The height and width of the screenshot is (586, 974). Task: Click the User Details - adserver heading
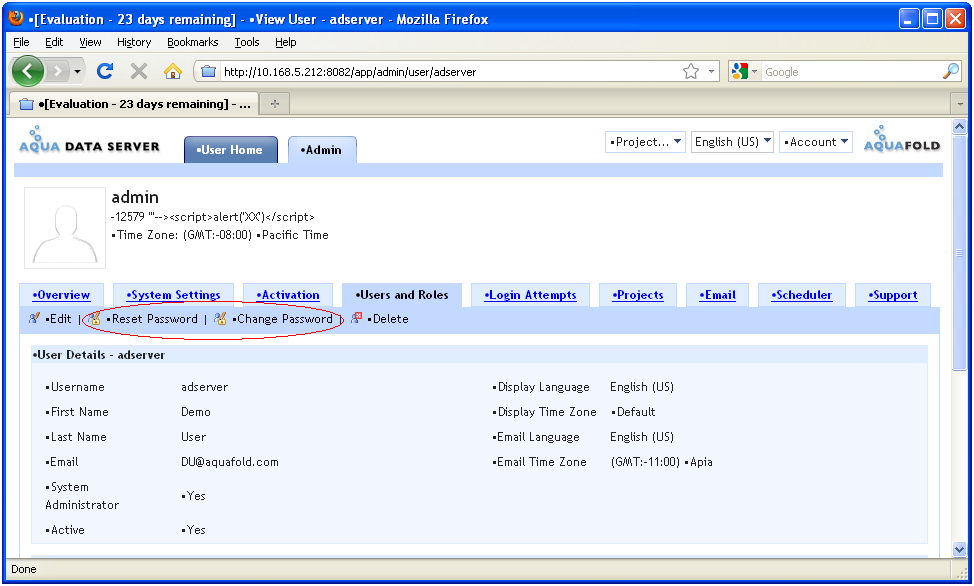click(99, 355)
